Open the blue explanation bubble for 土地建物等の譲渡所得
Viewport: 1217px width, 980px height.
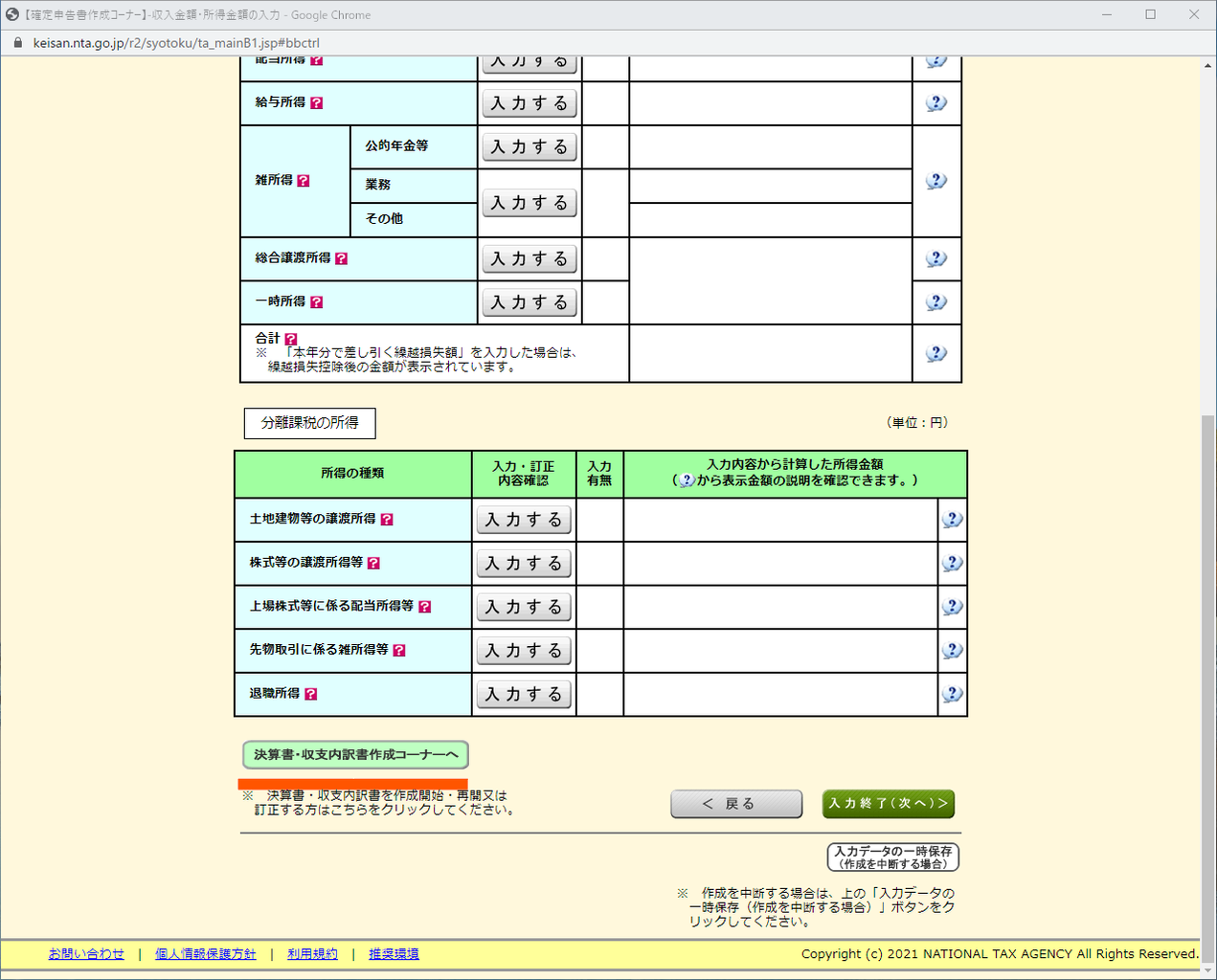[x=952, y=520]
